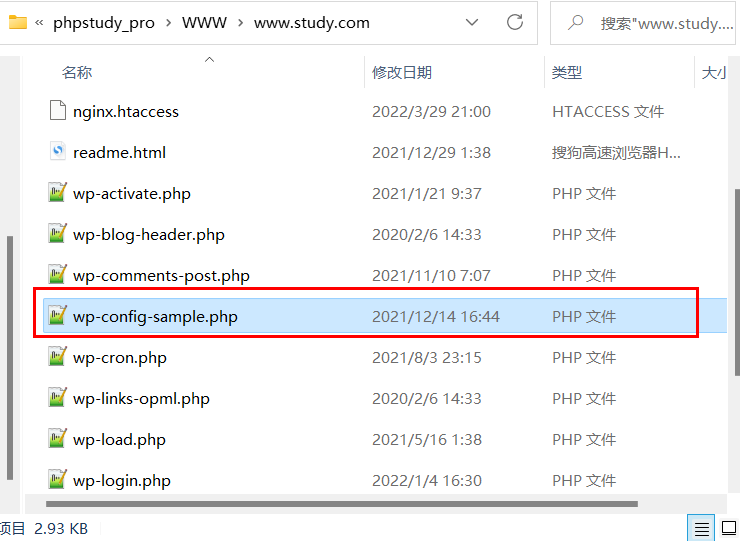The width and height of the screenshot is (740, 541).
Task: Click the 搜狗高速浏览器H... type cell
Action: [x=616, y=153]
